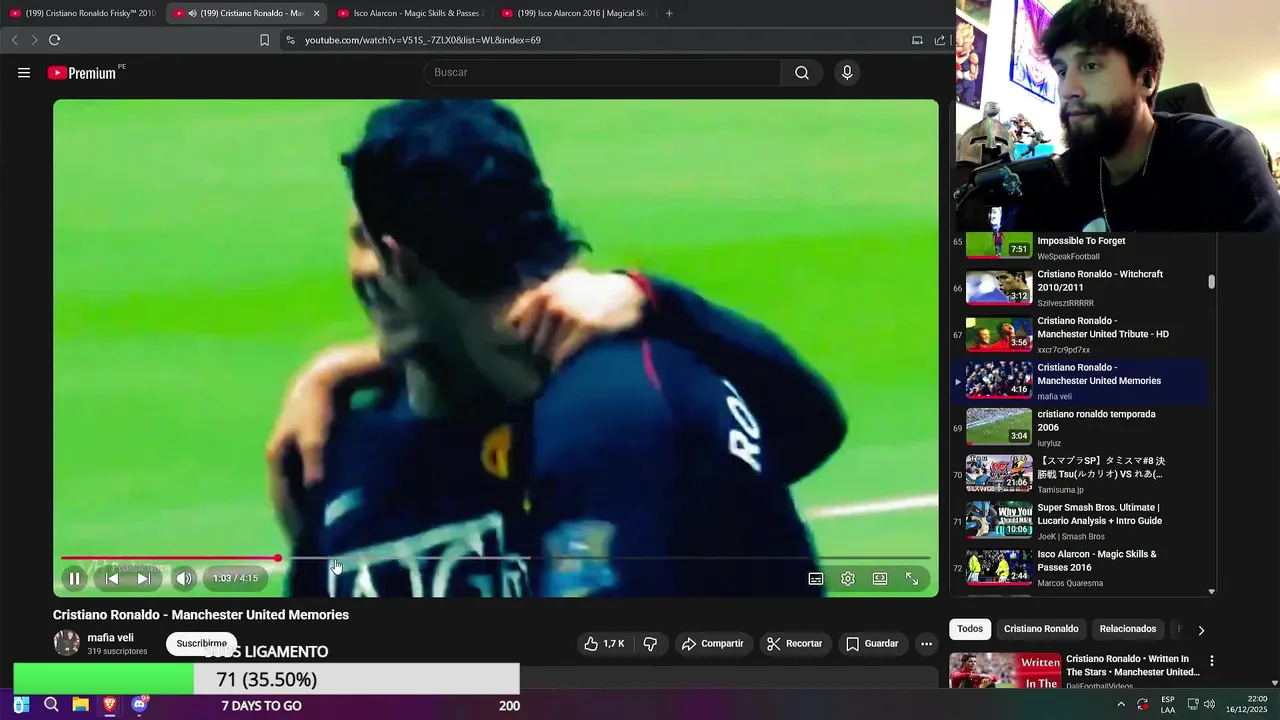Viewport: 1280px width, 720px height.
Task: Open Lucario Analysis + Intro Guide video
Action: click(1078, 521)
